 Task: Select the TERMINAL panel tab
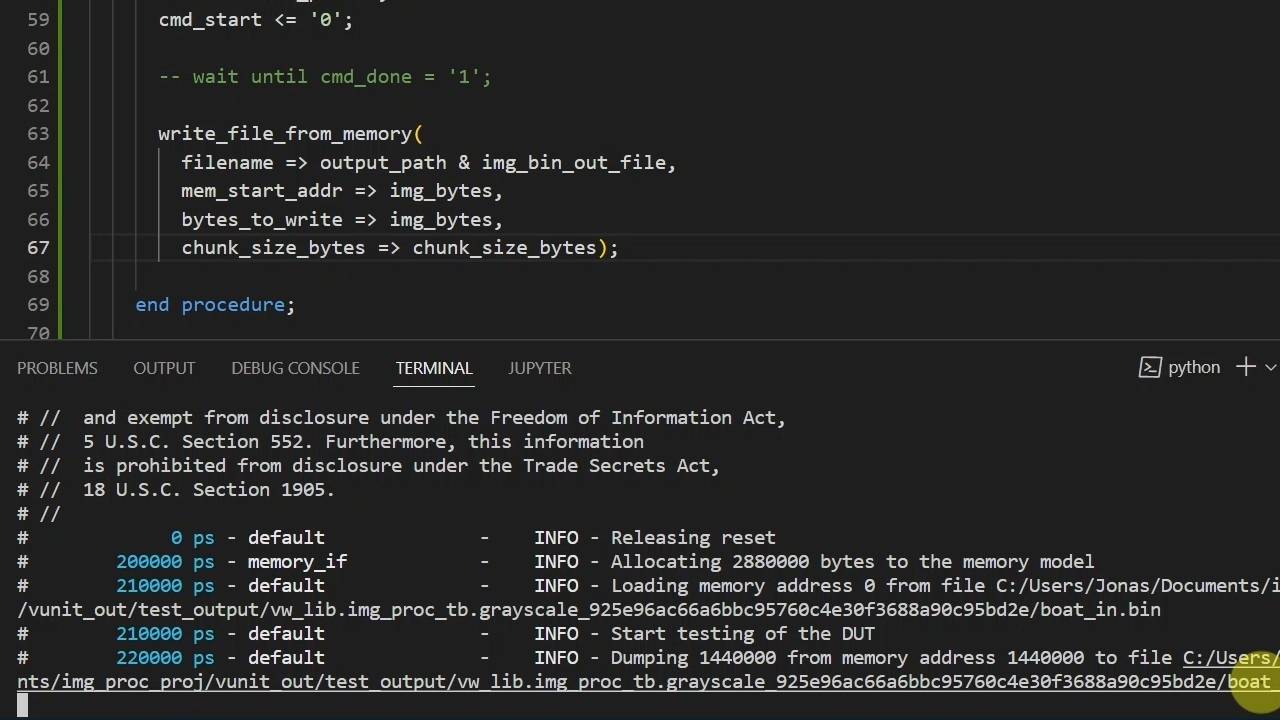tap(434, 368)
